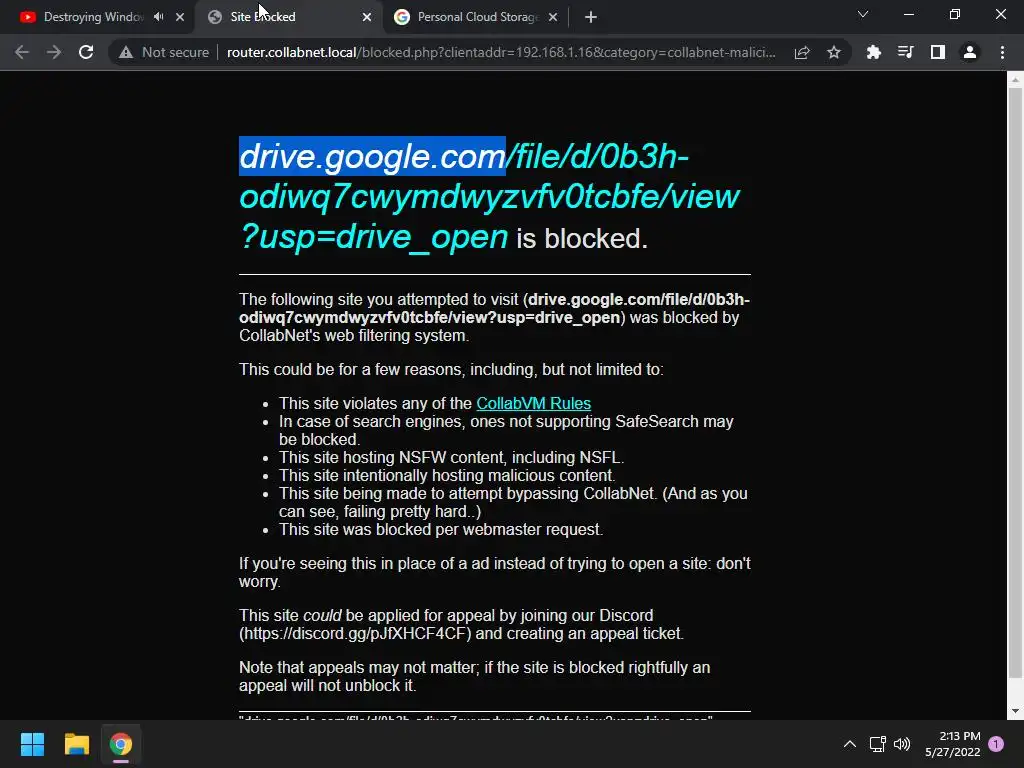This screenshot has width=1024, height=768.
Task: Go forward to the next page
Action: [x=54, y=52]
